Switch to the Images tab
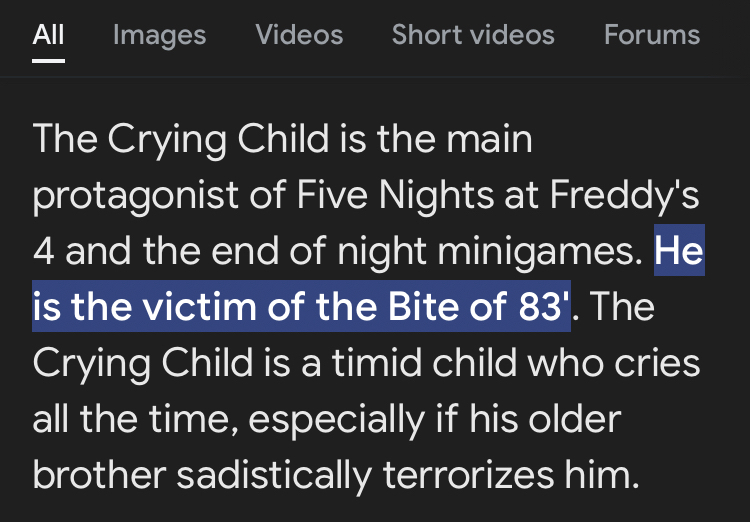The height and width of the screenshot is (522, 750). [159, 35]
